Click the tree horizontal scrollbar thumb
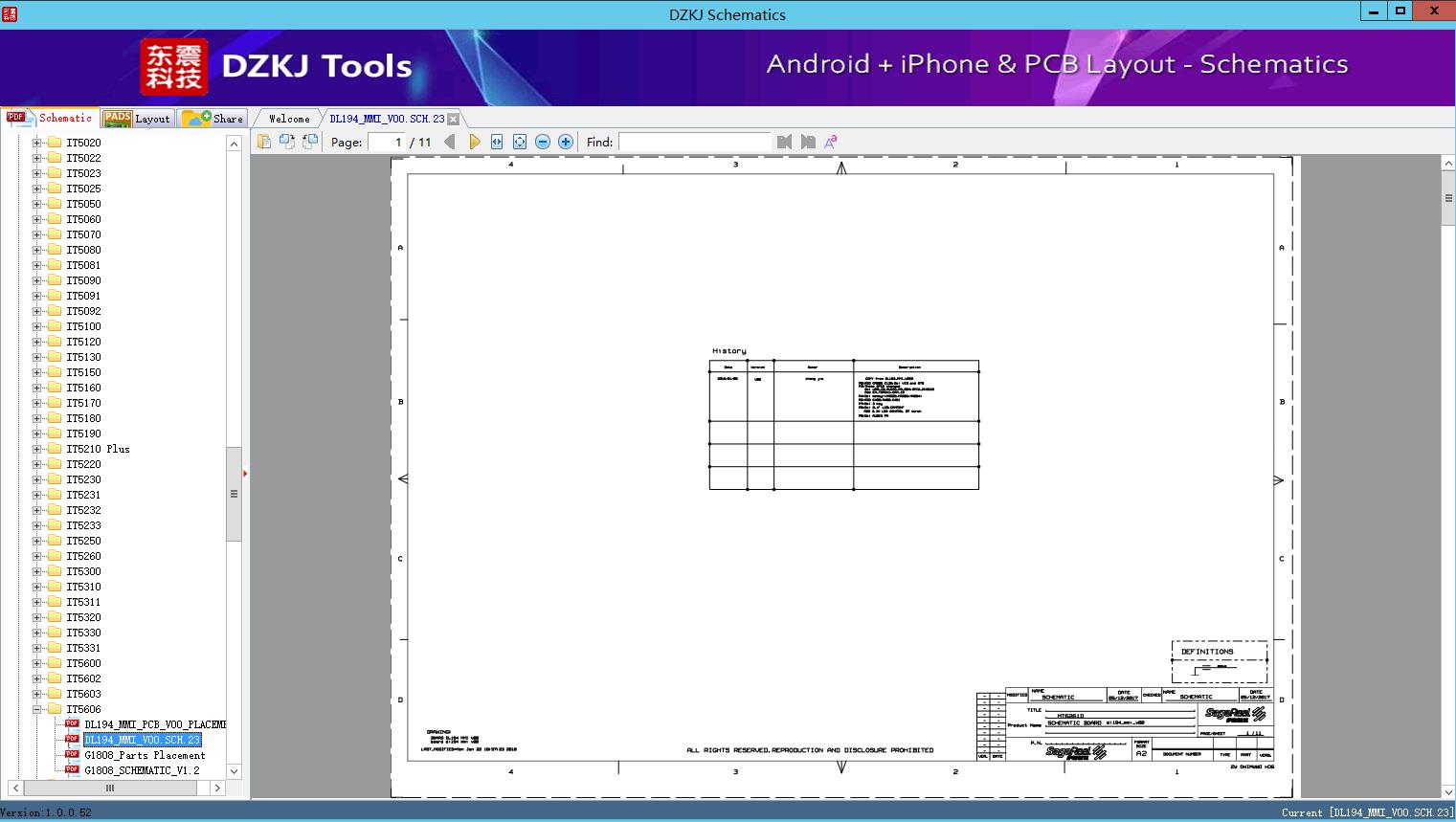This screenshot has height=822, width=1456. (x=110, y=788)
